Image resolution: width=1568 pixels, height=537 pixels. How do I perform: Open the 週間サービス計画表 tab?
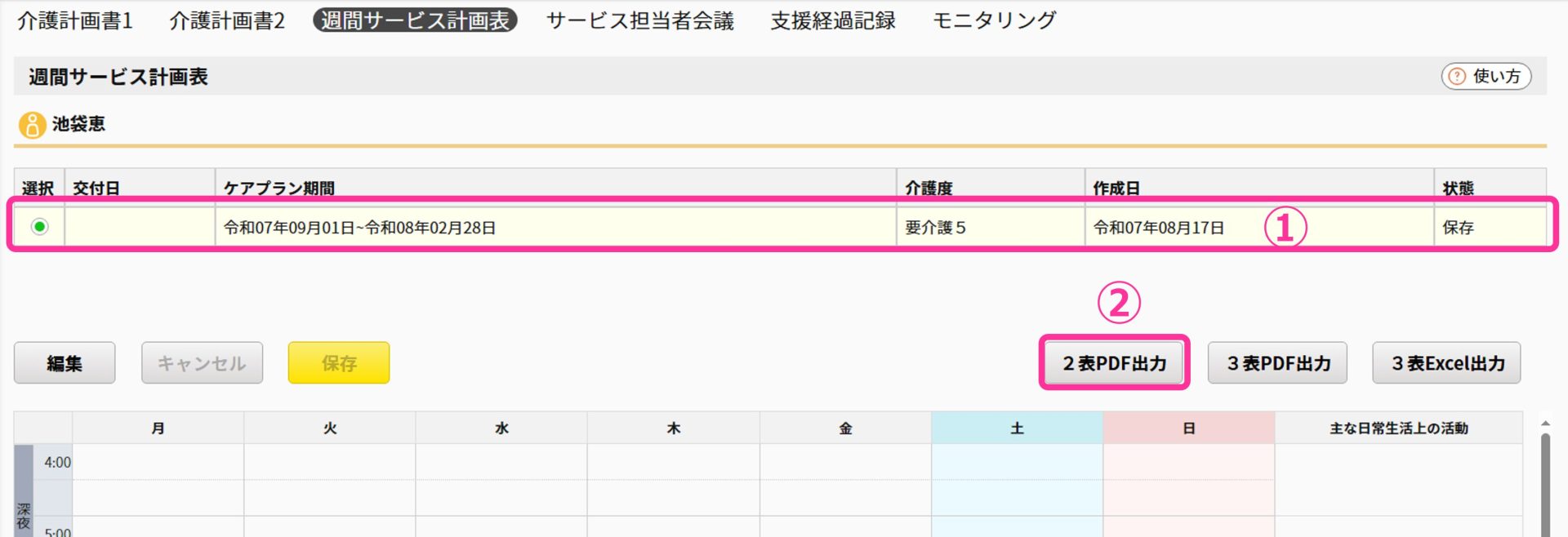[415, 20]
